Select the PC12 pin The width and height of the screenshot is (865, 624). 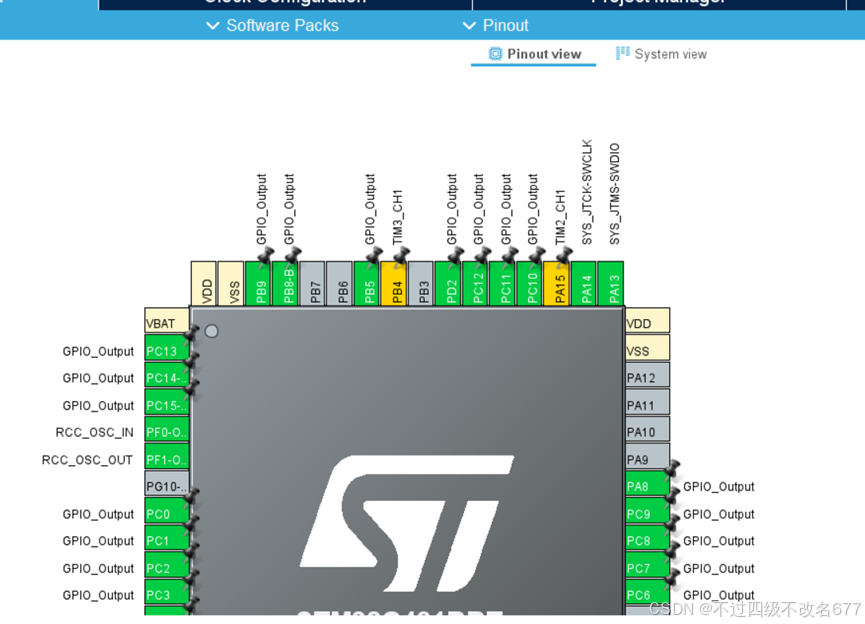[x=476, y=284]
